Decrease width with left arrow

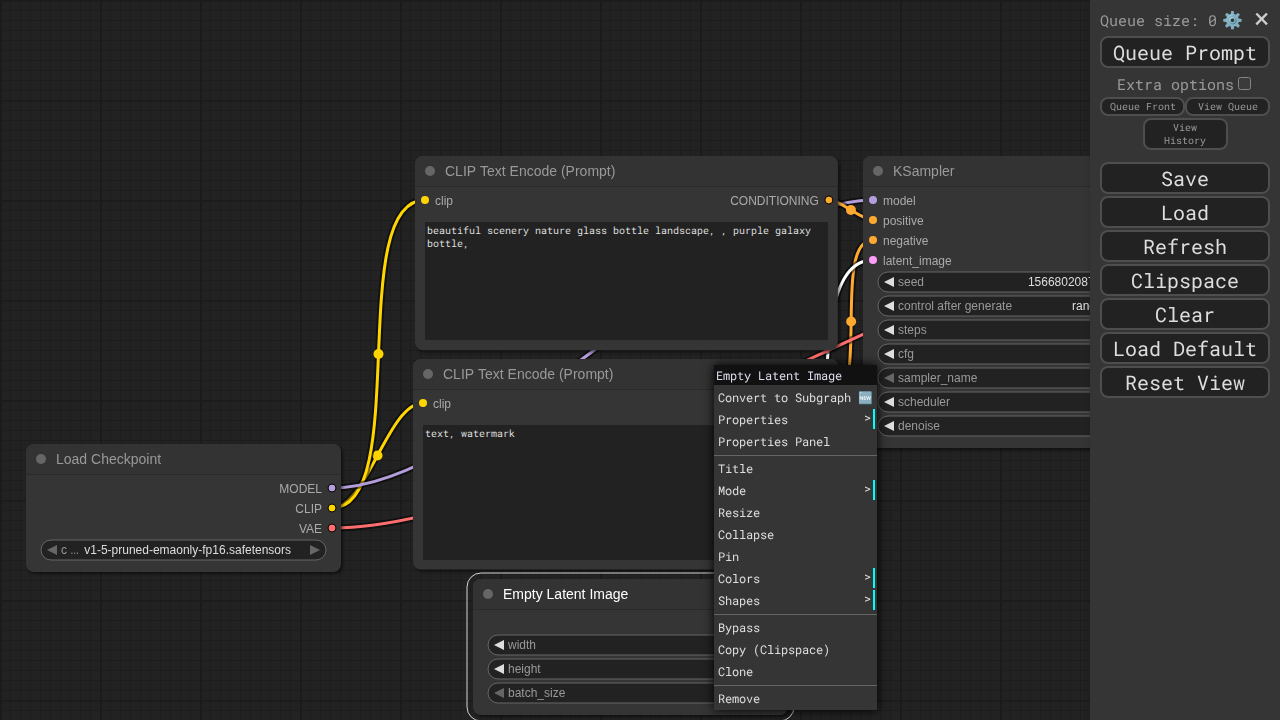click(499, 645)
